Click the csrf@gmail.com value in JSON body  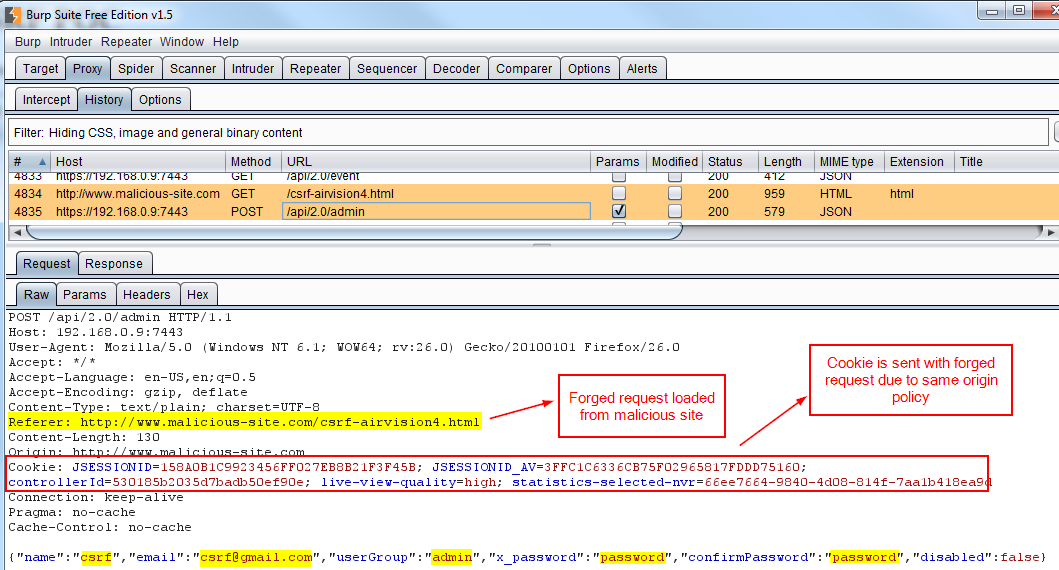coord(257,557)
